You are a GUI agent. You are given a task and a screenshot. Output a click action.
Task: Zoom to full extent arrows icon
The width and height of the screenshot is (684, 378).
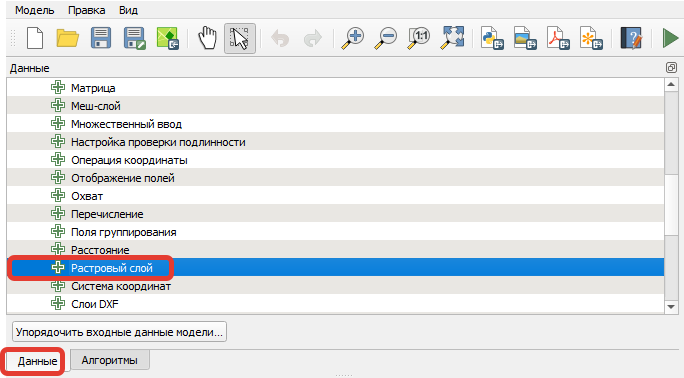[x=452, y=38]
